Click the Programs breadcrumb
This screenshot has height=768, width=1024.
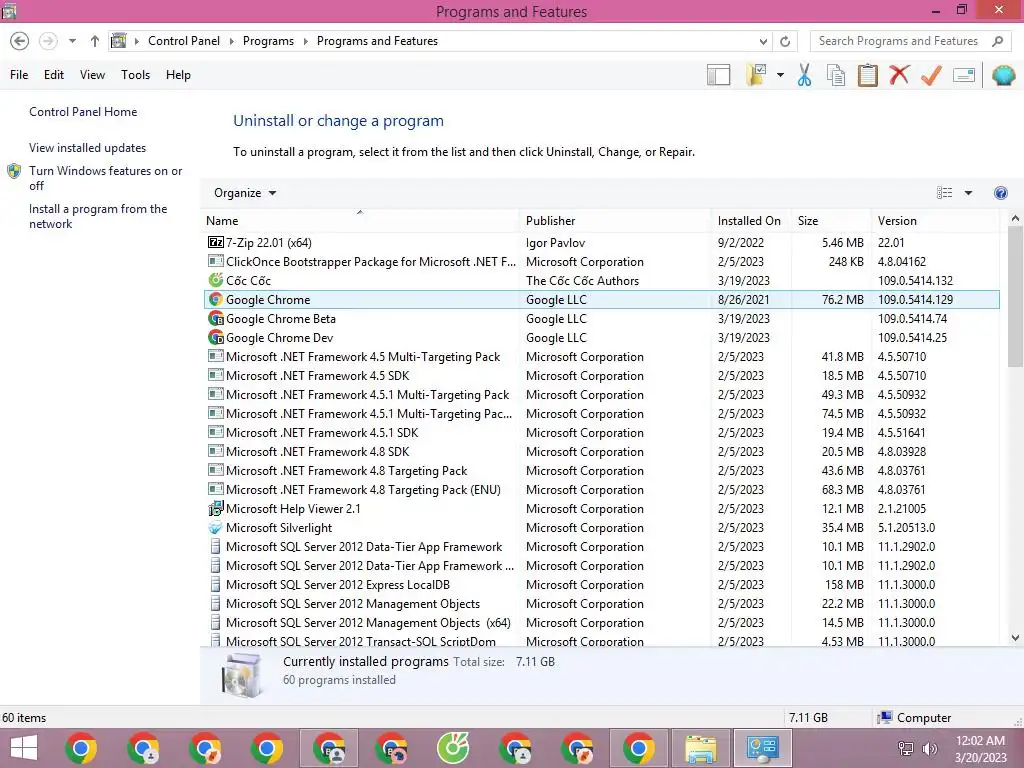(268, 41)
